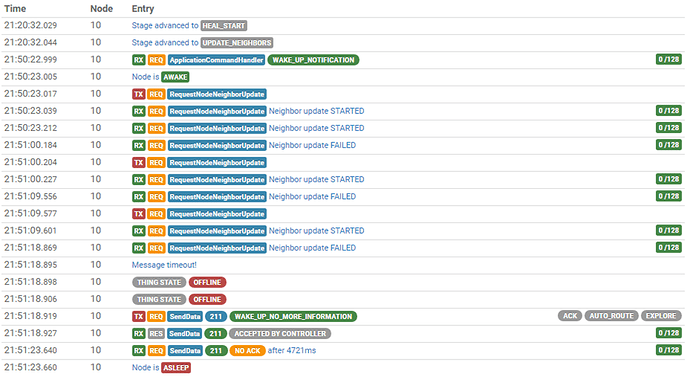Click the ACK transmit option badge
This screenshot has width=690, height=376.
(570, 316)
